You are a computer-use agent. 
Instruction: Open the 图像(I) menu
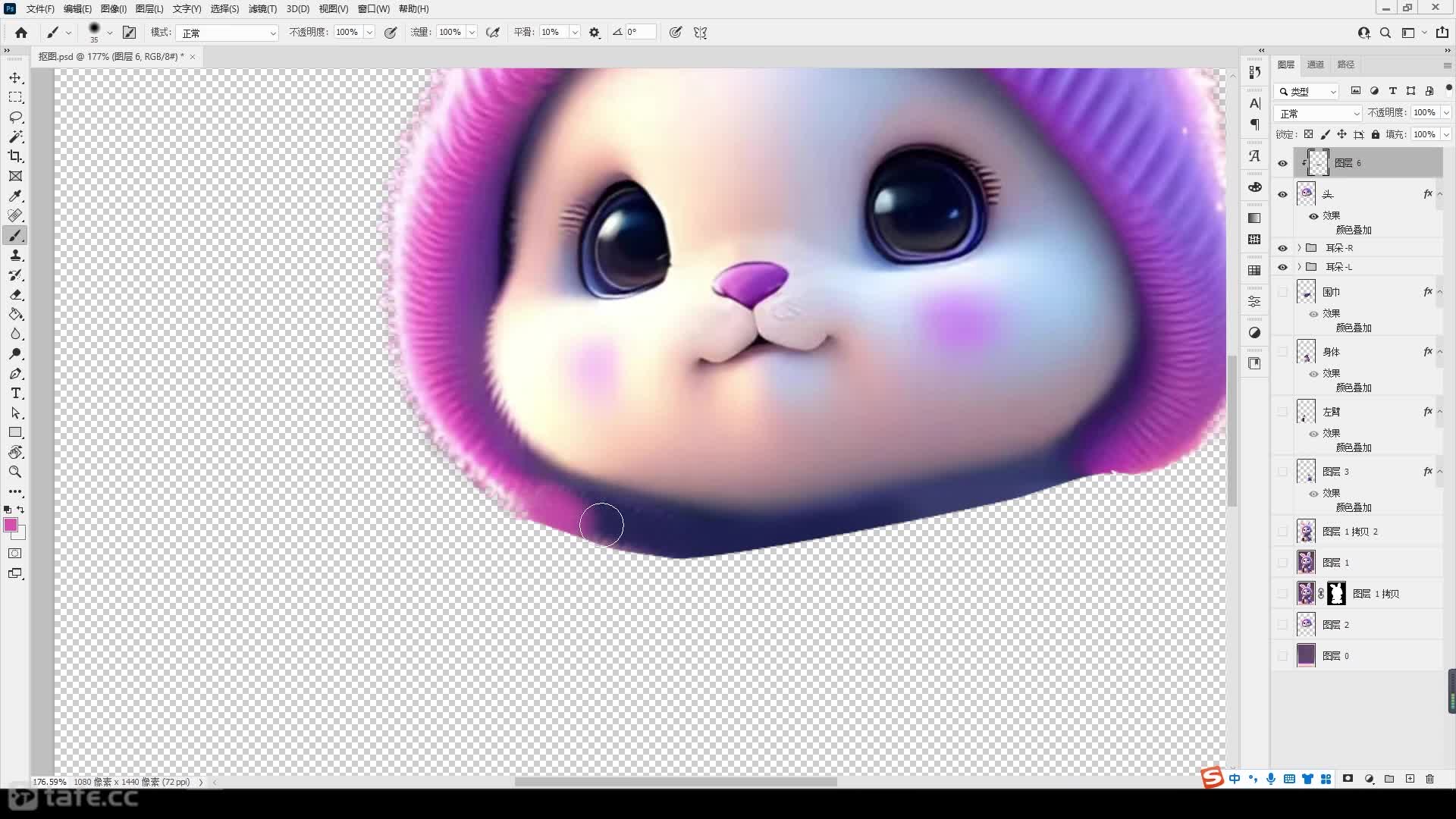pyautogui.click(x=113, y=9)
